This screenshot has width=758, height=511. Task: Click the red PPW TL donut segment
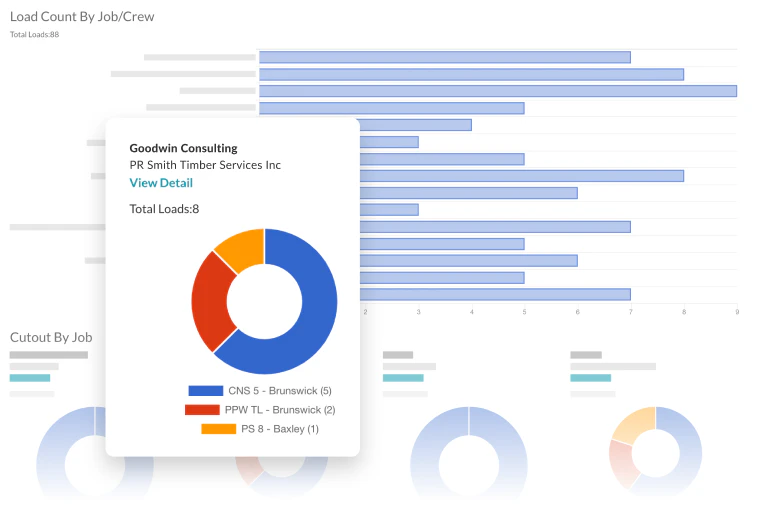point(209,302)
